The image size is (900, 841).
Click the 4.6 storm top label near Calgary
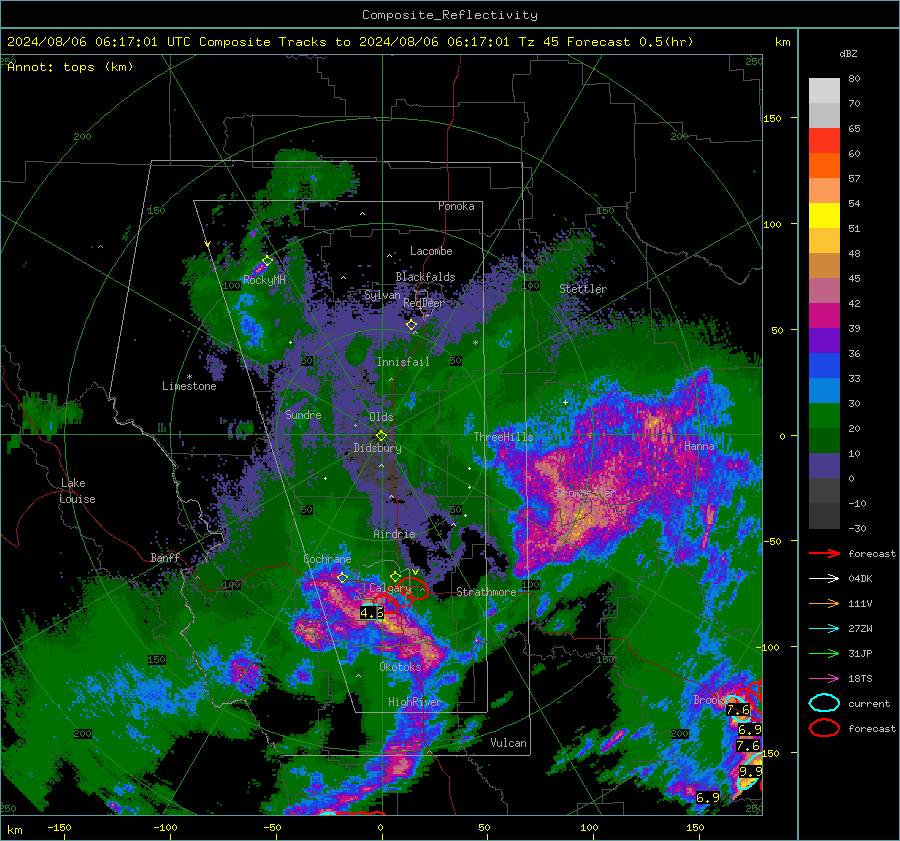click(x=371, y=613)
